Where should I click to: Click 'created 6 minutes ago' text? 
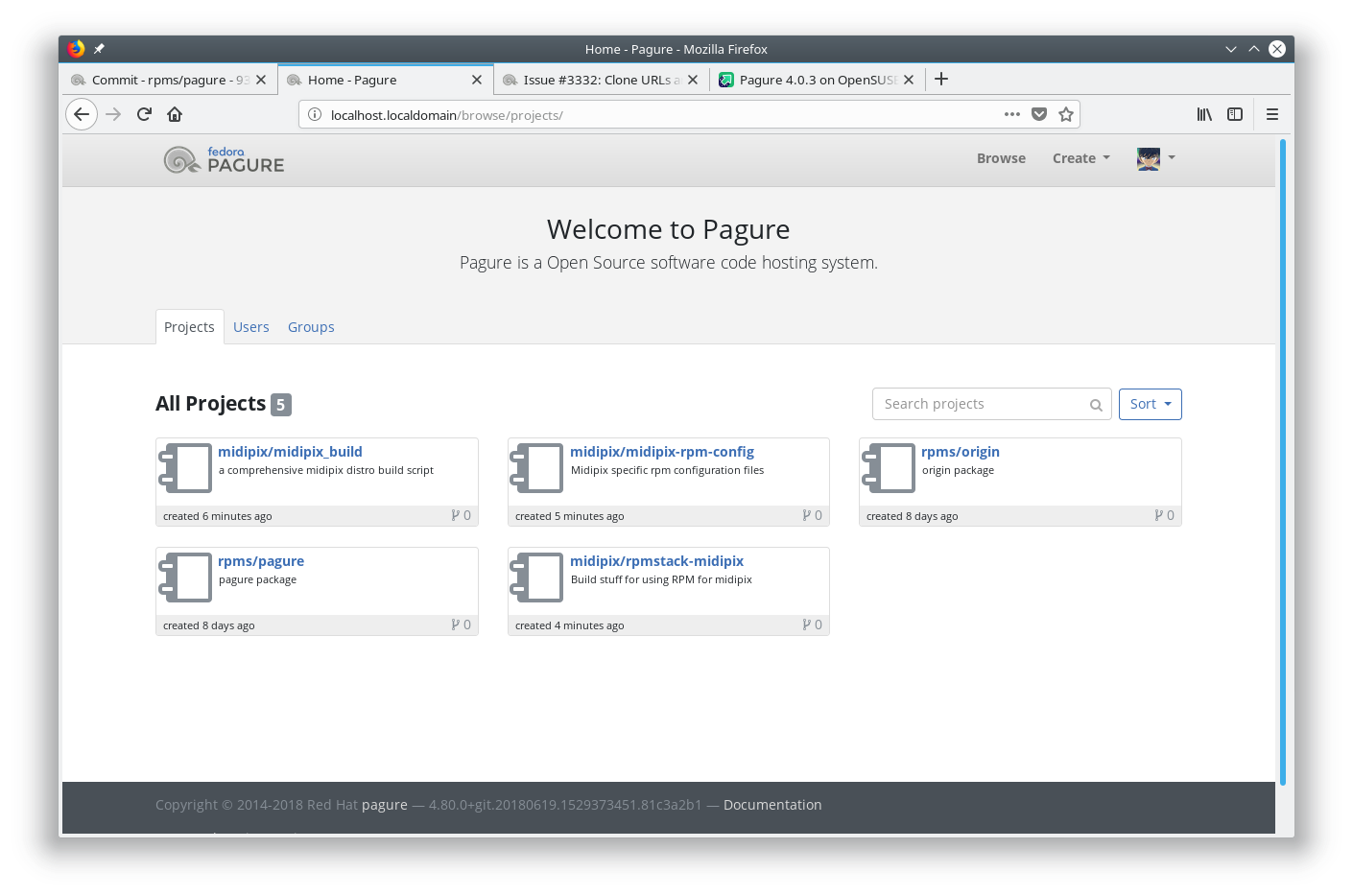[218, 516]
